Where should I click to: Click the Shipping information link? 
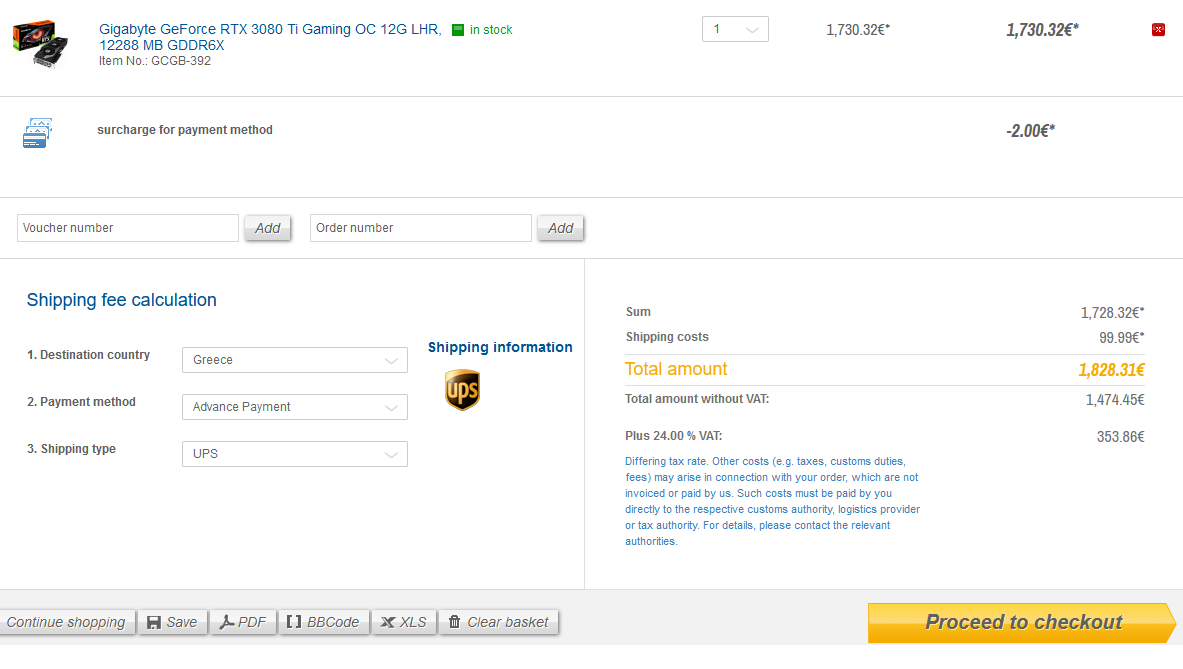coord(500,347)
